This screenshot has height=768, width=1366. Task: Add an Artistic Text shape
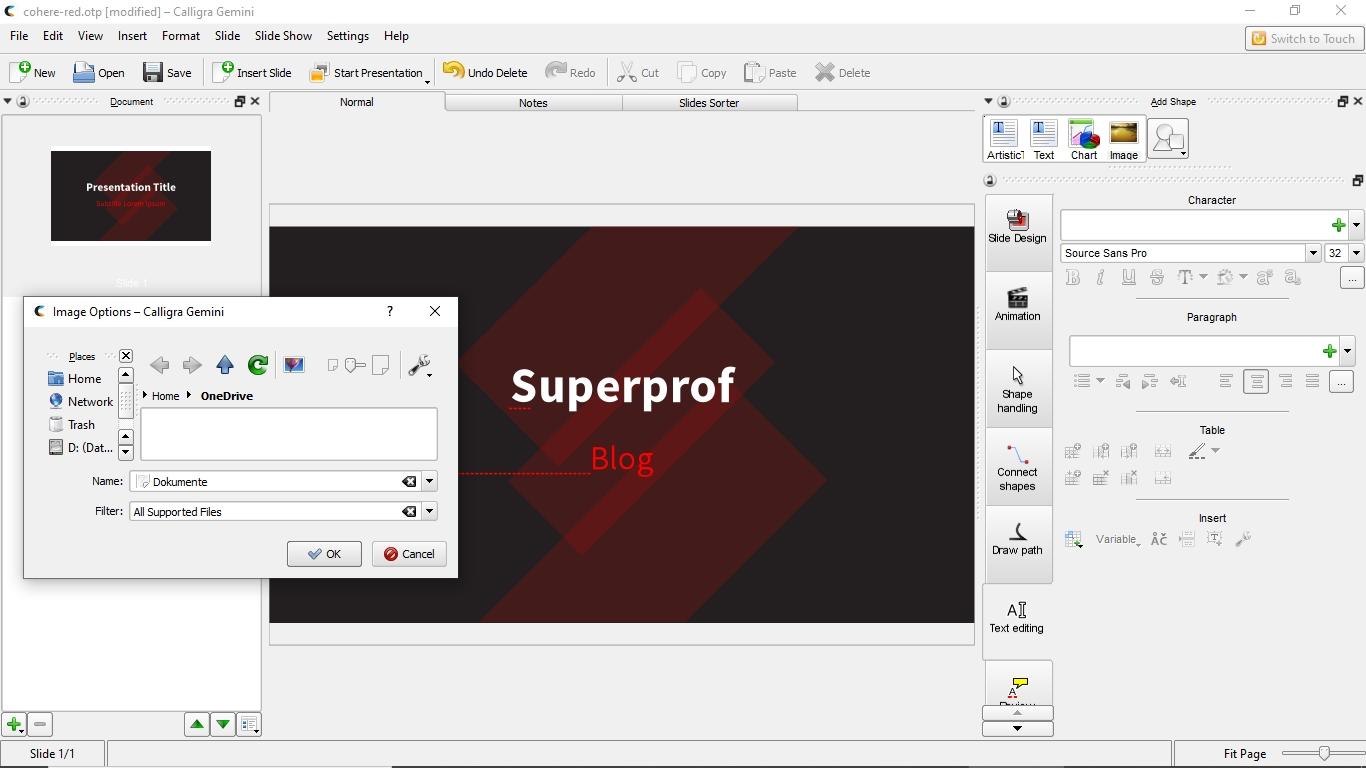click(x=1004, y=139)
